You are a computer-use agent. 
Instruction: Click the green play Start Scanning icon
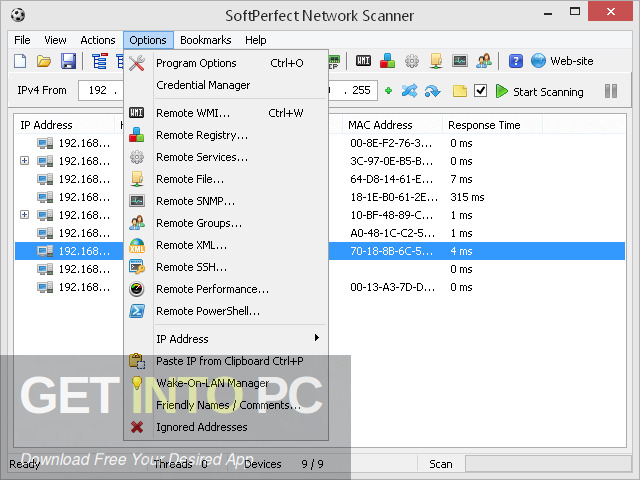pyautogui.click(x=502, y=91)
